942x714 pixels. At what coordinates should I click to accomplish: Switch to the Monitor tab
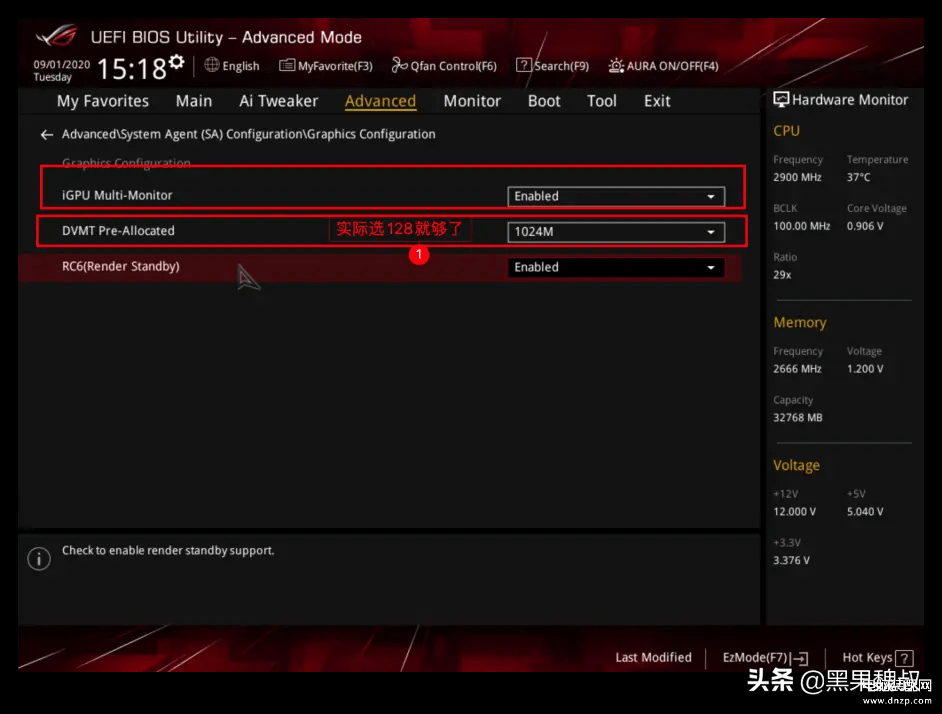(472, 101)
